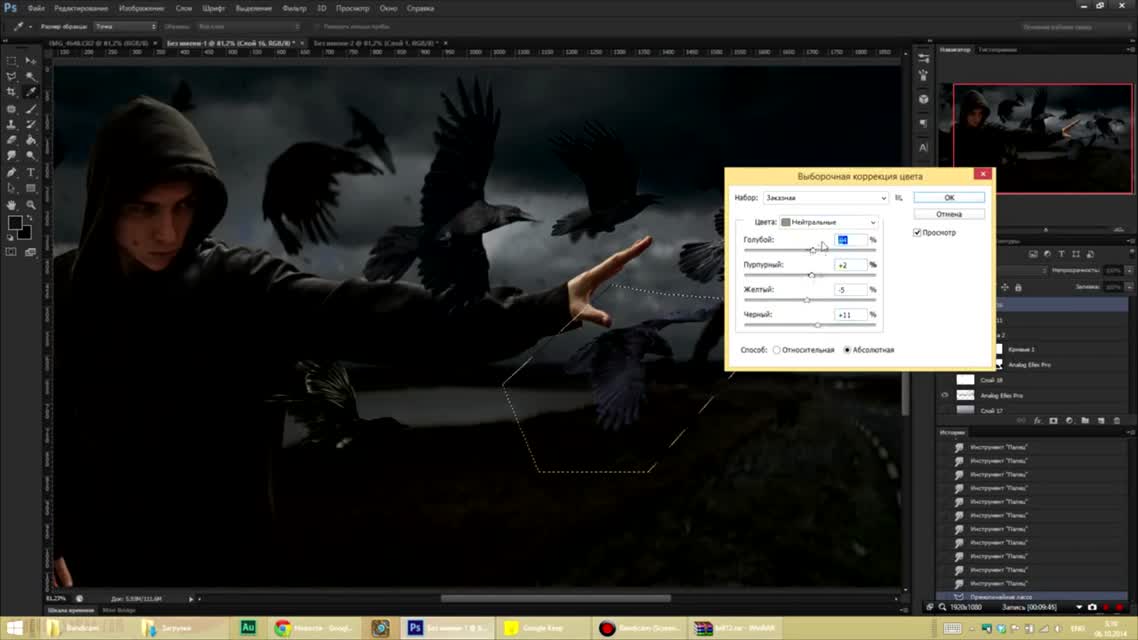Open the sample size dropdown in options bar
Viewport: 1138px width, 640px height.
(x=126, y=27)
